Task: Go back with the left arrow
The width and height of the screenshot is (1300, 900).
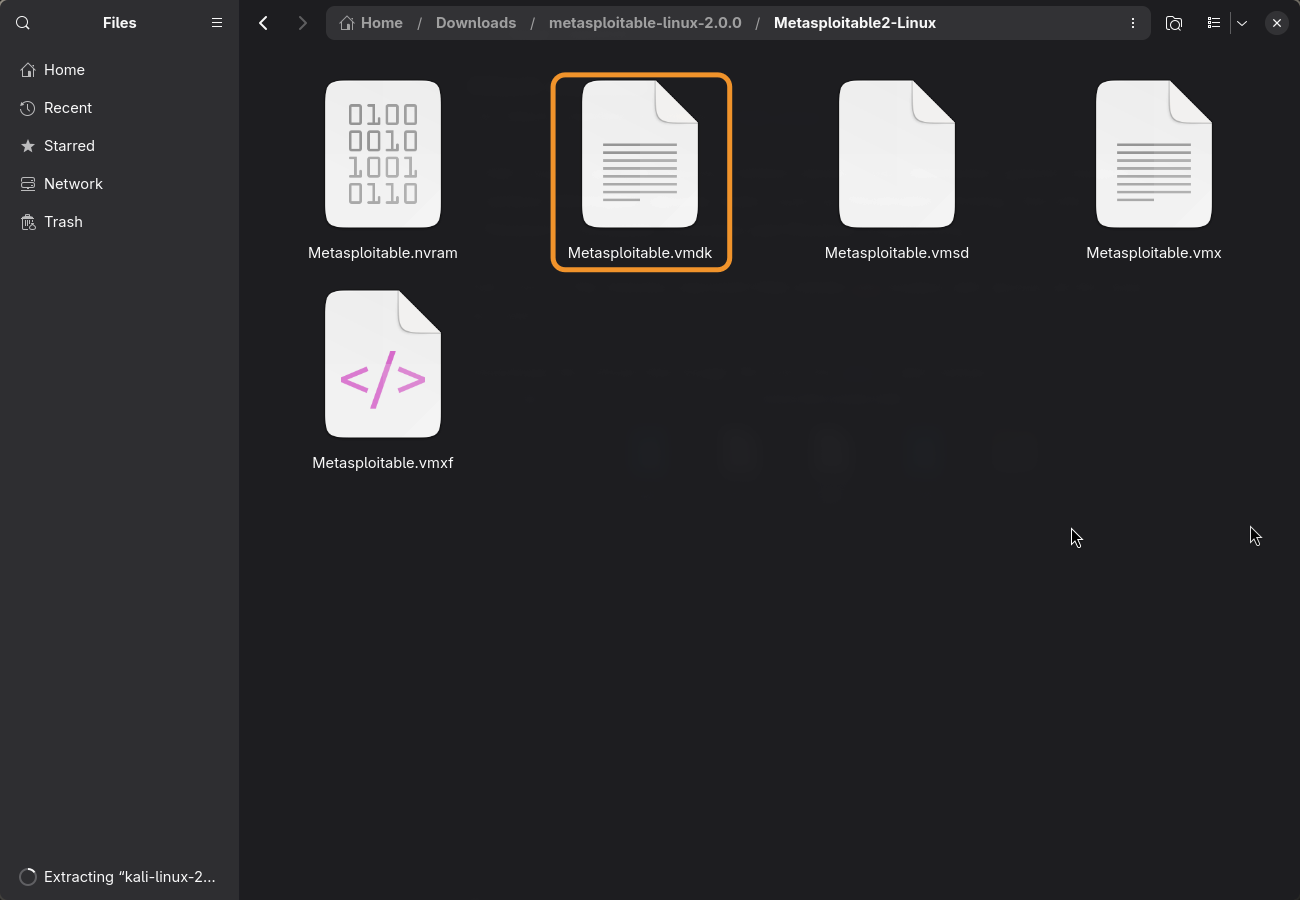Action: point(264,23)
